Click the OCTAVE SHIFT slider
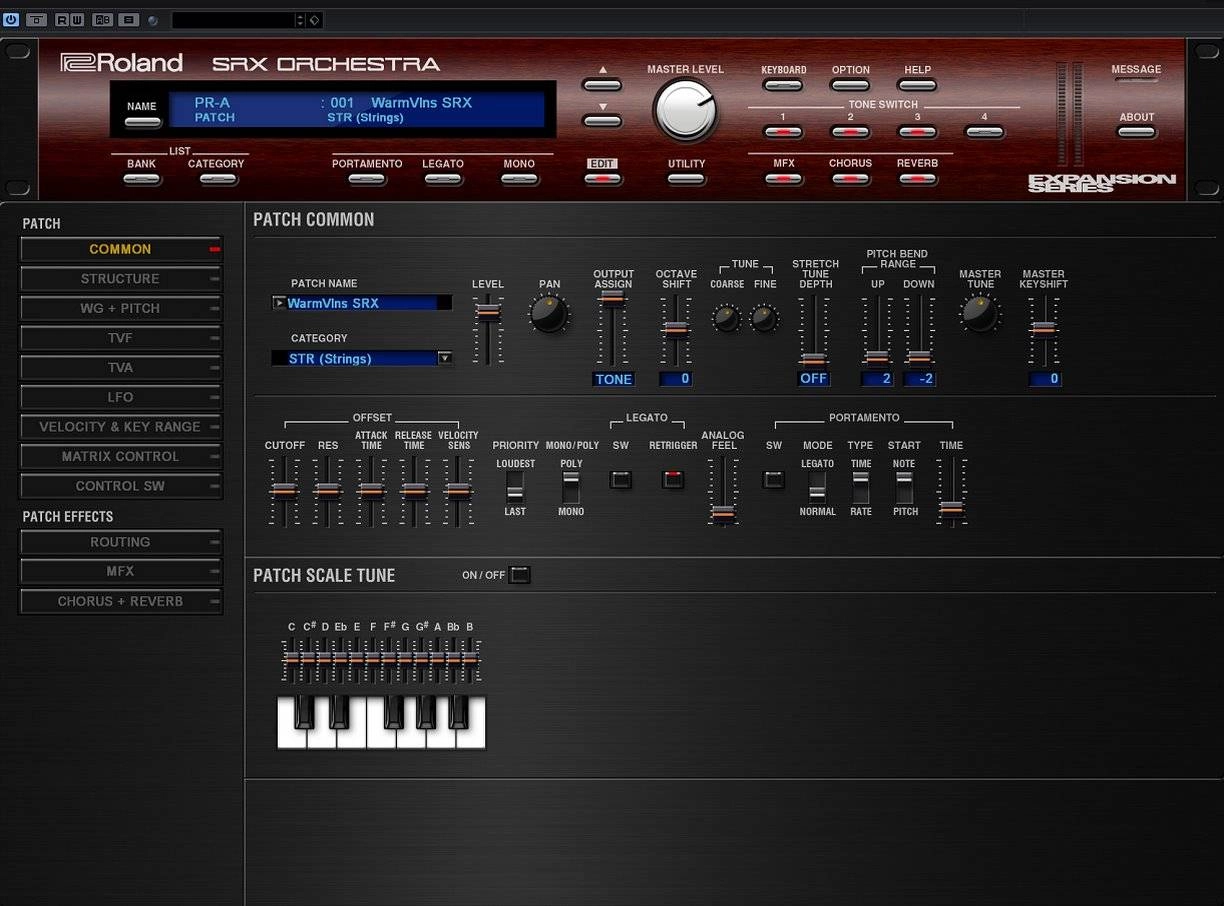 tap(676, 329)
